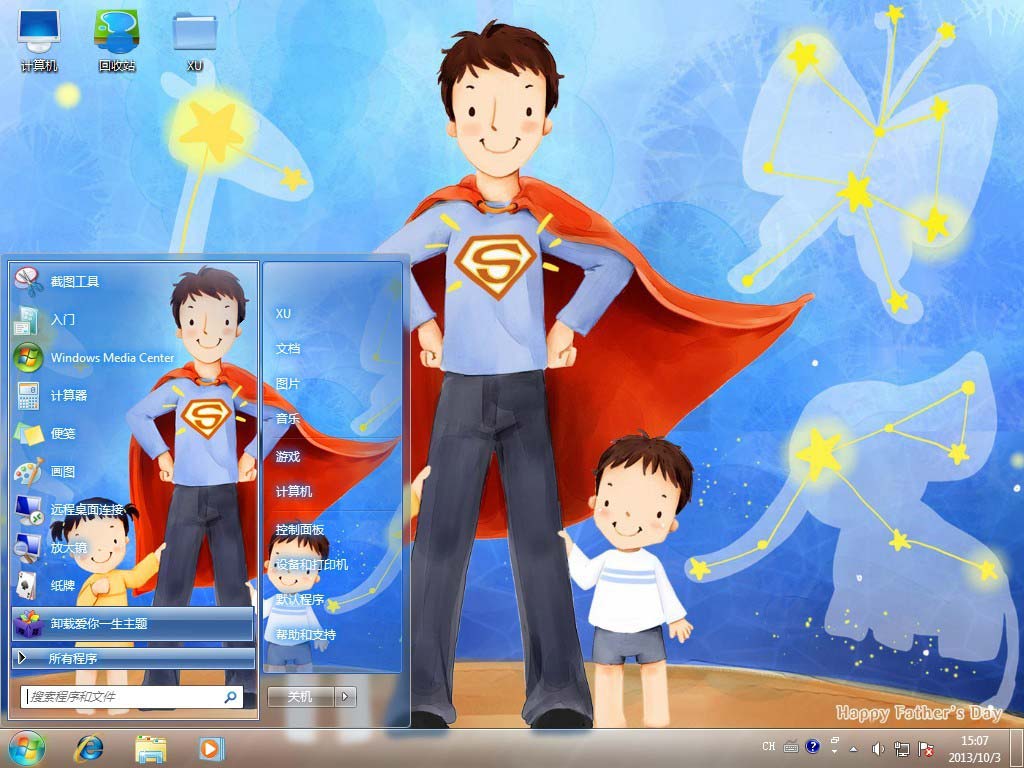This screenshot has height=768, width=1024.
Task: Click the Windows Start orb
Action: (27, 748)
